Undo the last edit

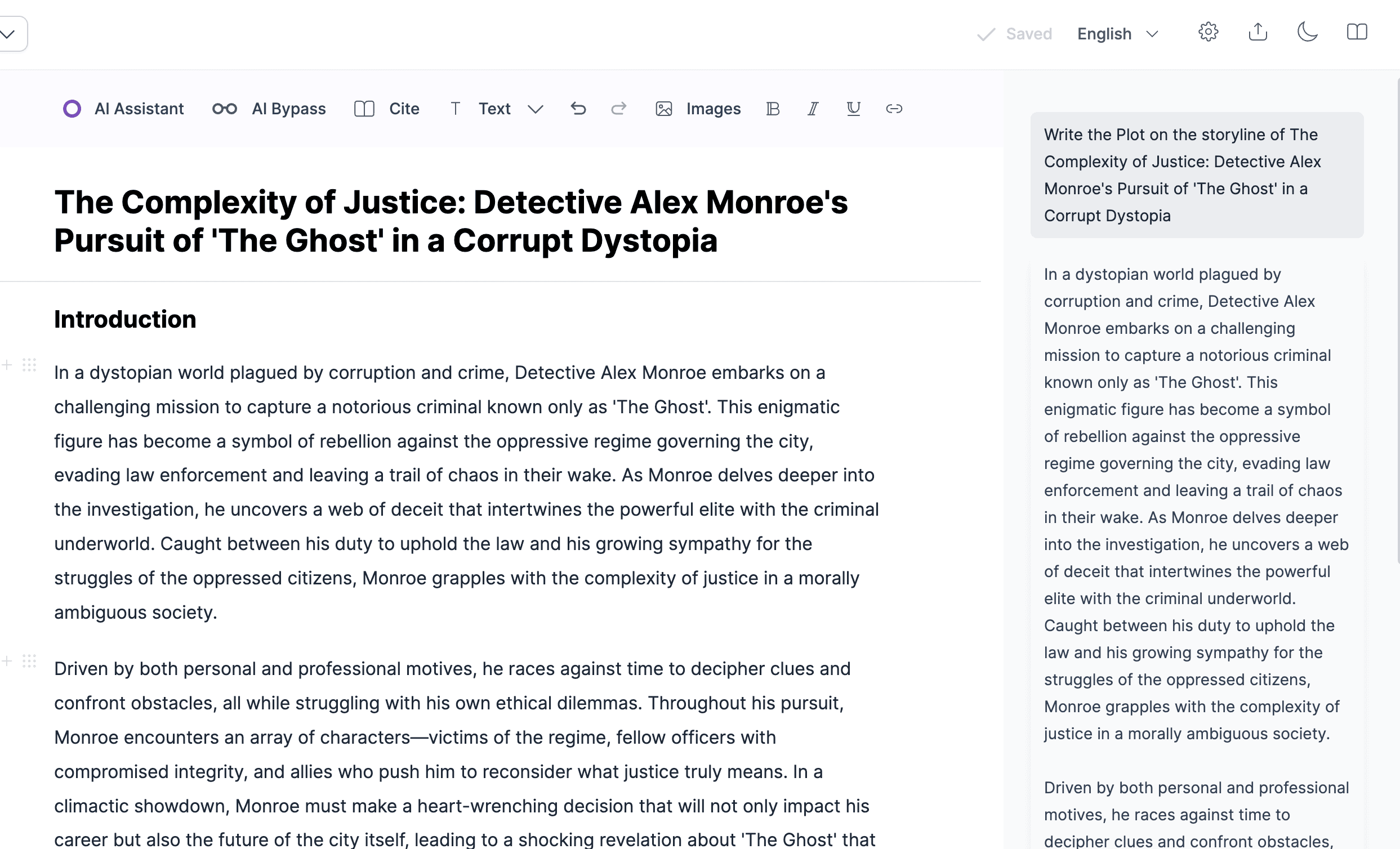pos(578,109)
